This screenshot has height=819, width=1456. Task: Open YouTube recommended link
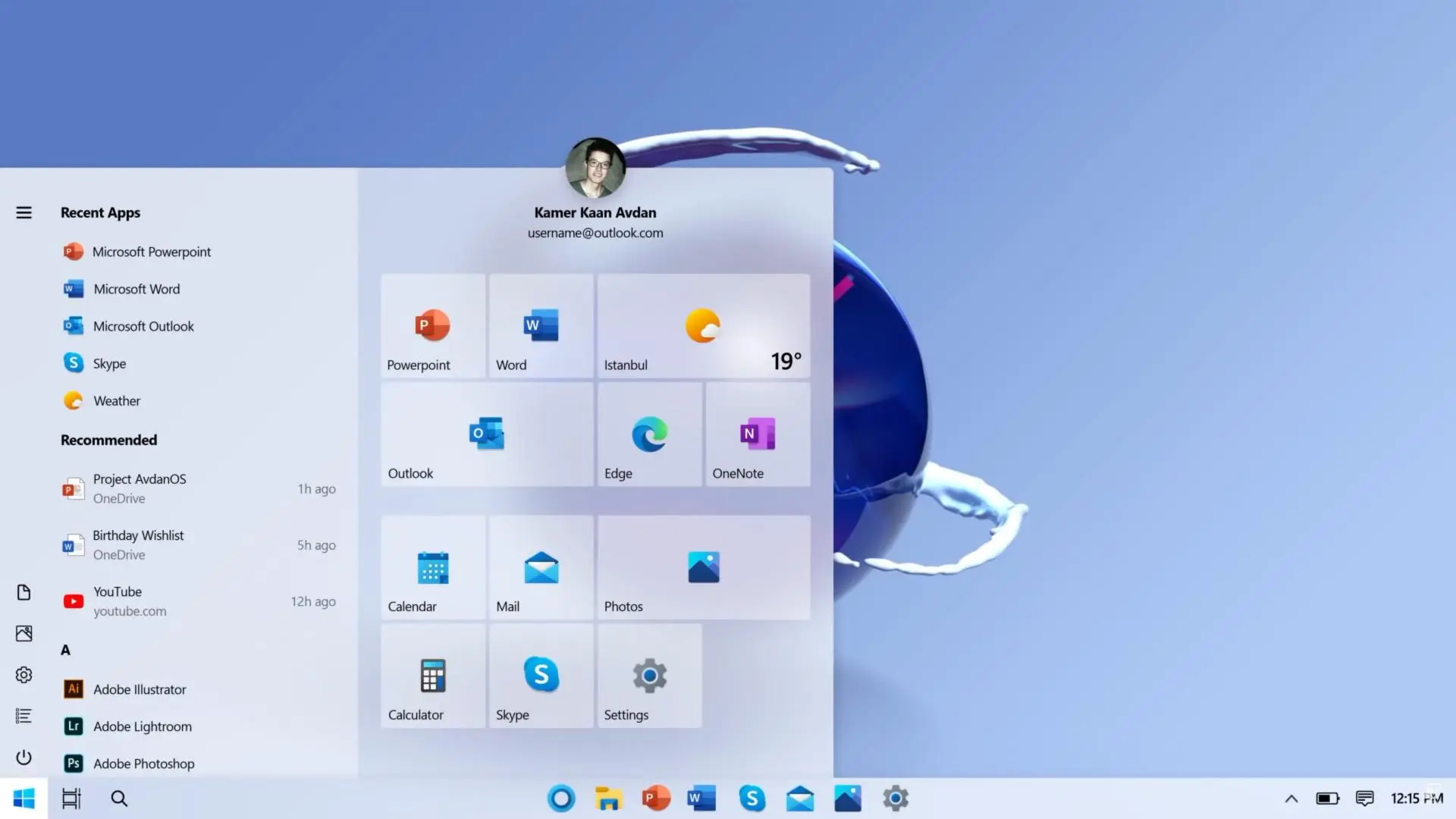199,601
